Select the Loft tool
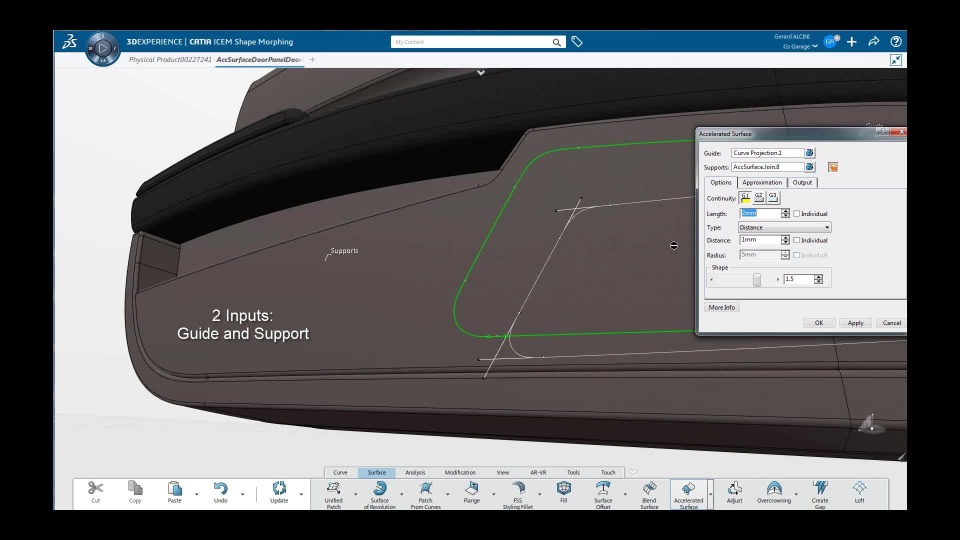The height and width of the screenshot is (540, 960). point(860,492)
